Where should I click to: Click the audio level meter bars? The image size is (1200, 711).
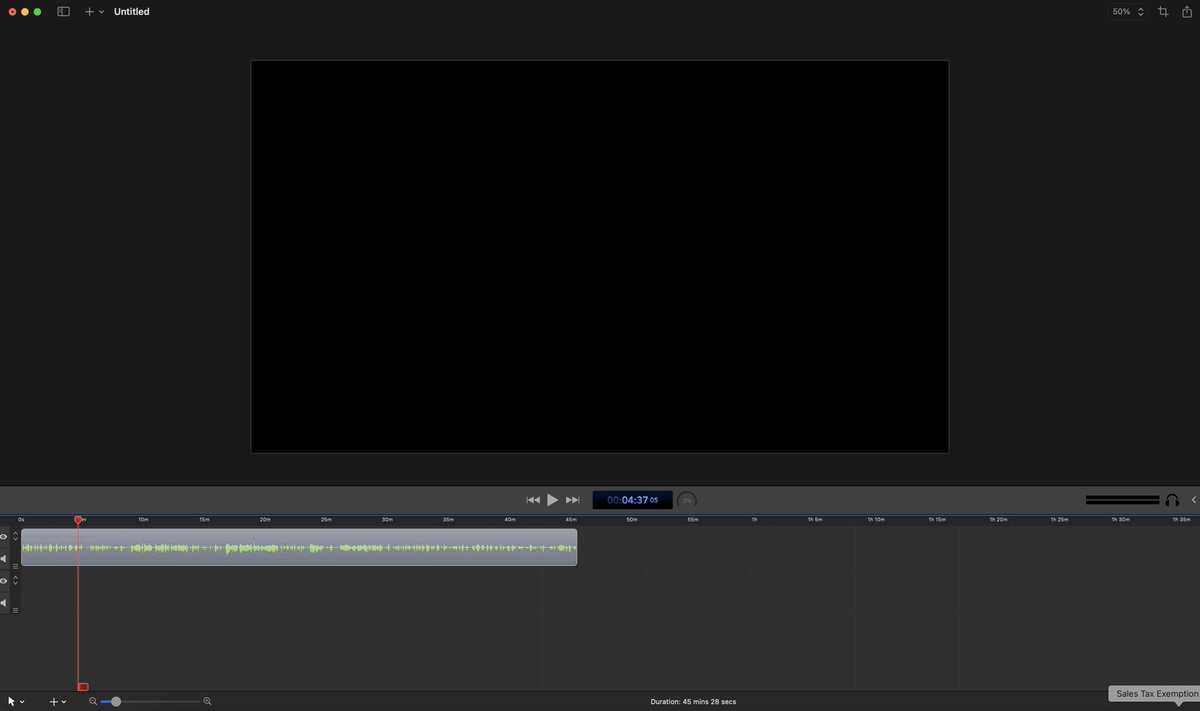(x=1122, y=500)
